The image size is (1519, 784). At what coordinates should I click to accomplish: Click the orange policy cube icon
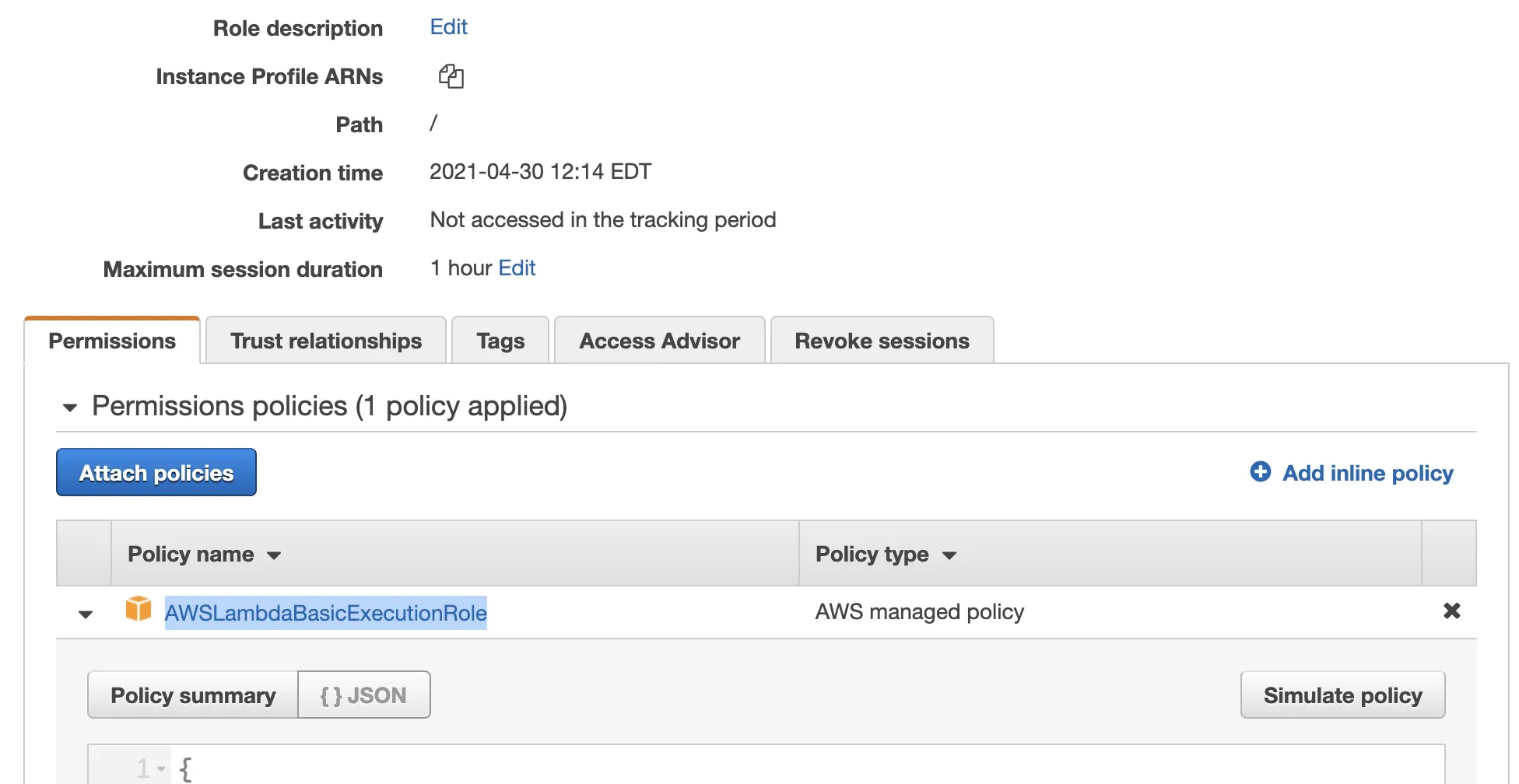pyautogui.click(x=139, y=609)
